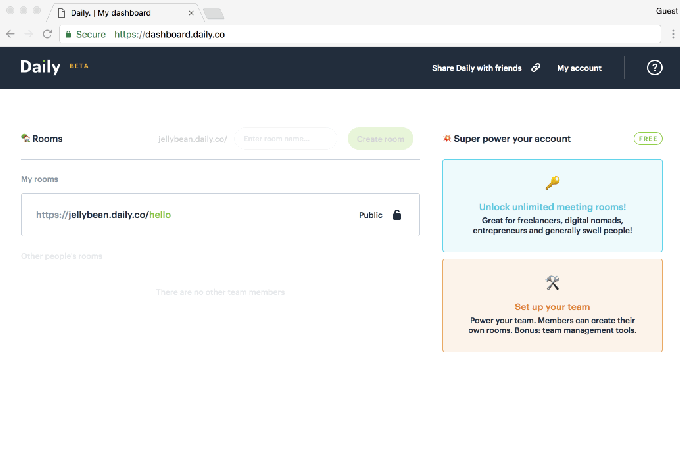Click the Other people's rooms label
The image size is (680, 470).
62,256
